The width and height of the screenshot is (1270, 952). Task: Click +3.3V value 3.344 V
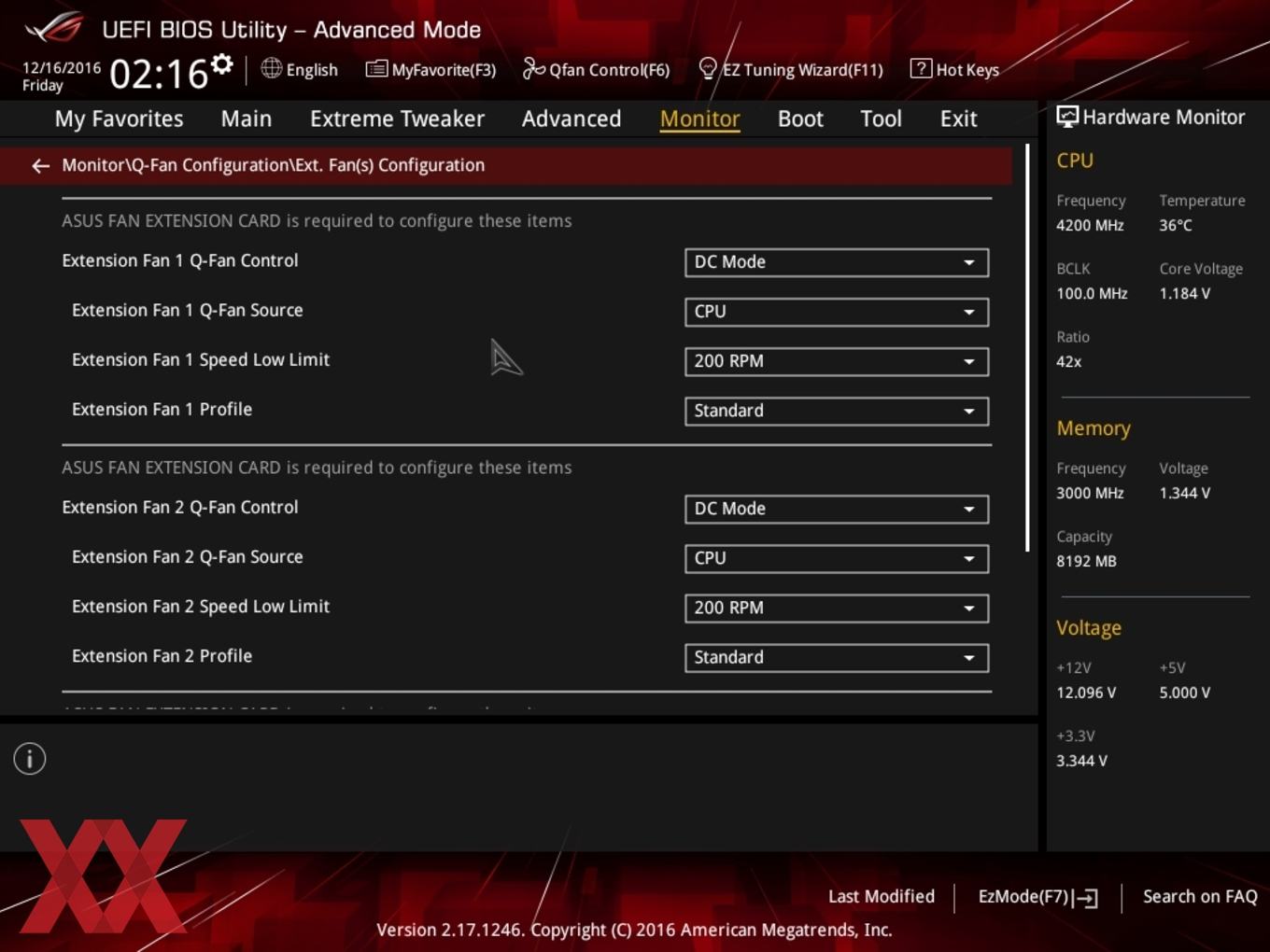(x=1081, y=762)
